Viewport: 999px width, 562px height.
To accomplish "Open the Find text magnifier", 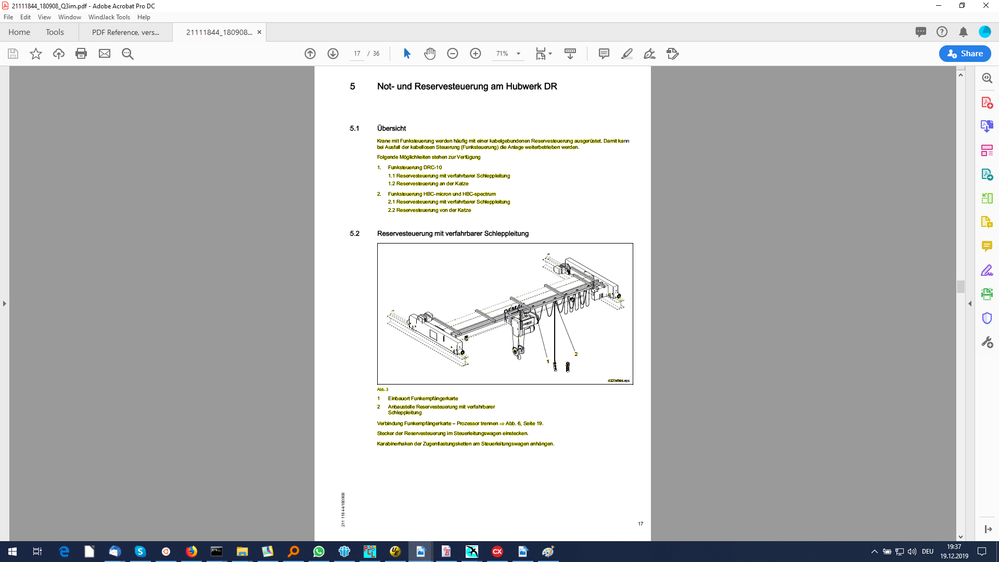I will (127, 54).
